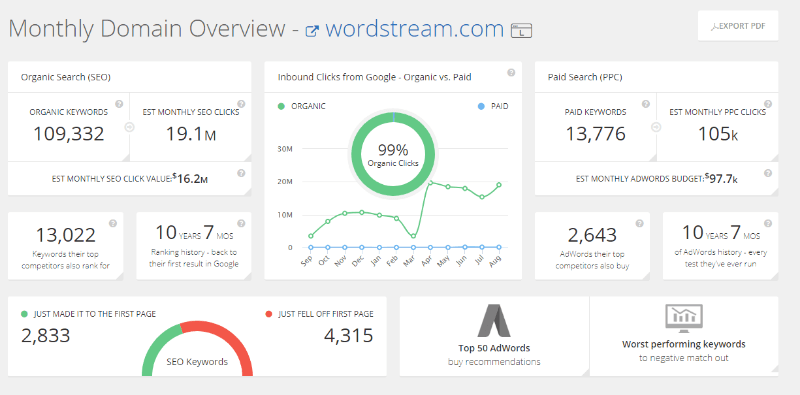Open help icon on AdWords history card
The image size is (800, 395).
(x=768, y=223)
